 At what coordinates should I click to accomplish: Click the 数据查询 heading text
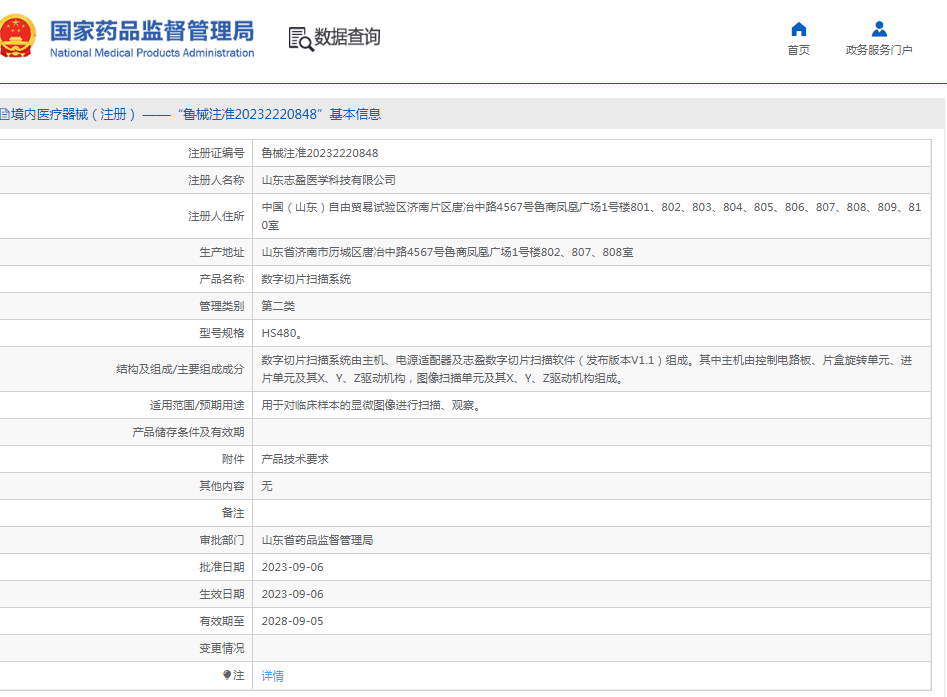click(347, 37)
